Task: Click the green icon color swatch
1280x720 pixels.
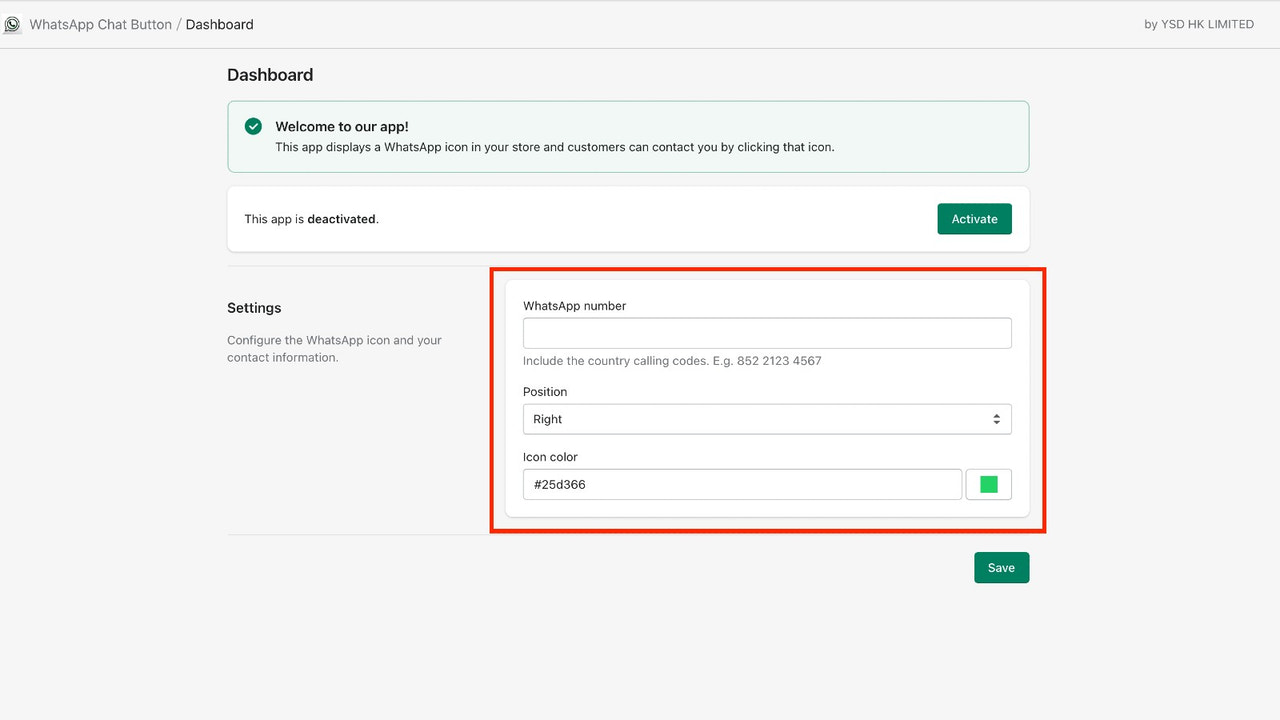Action: click(x=988, y=484)
